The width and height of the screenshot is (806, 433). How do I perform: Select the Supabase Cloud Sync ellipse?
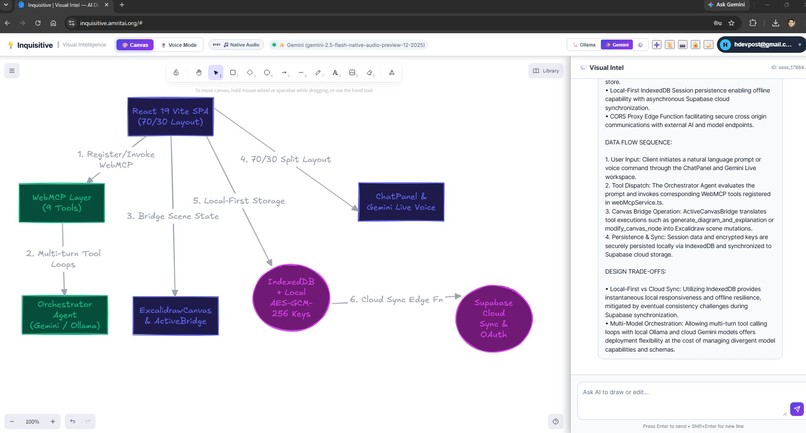point(494,319)
